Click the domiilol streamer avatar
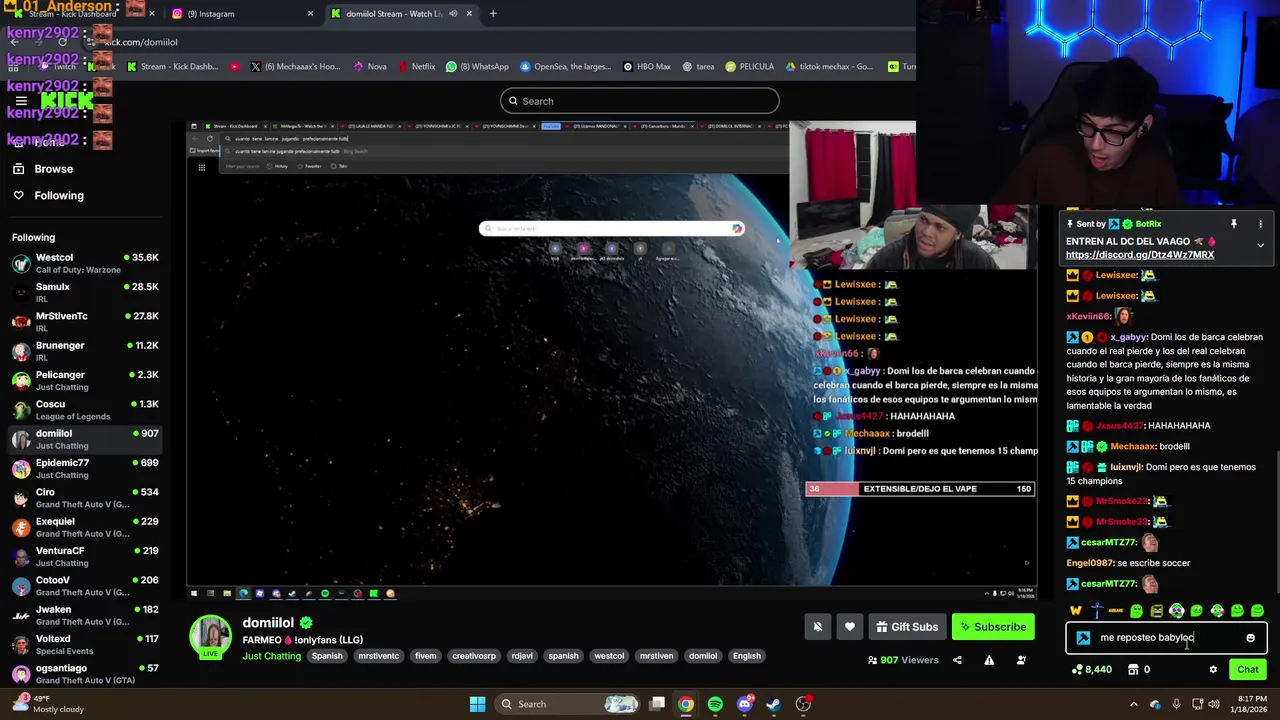Image resolution: width=1280 pixels, height=720 pixels. (211, 637)
